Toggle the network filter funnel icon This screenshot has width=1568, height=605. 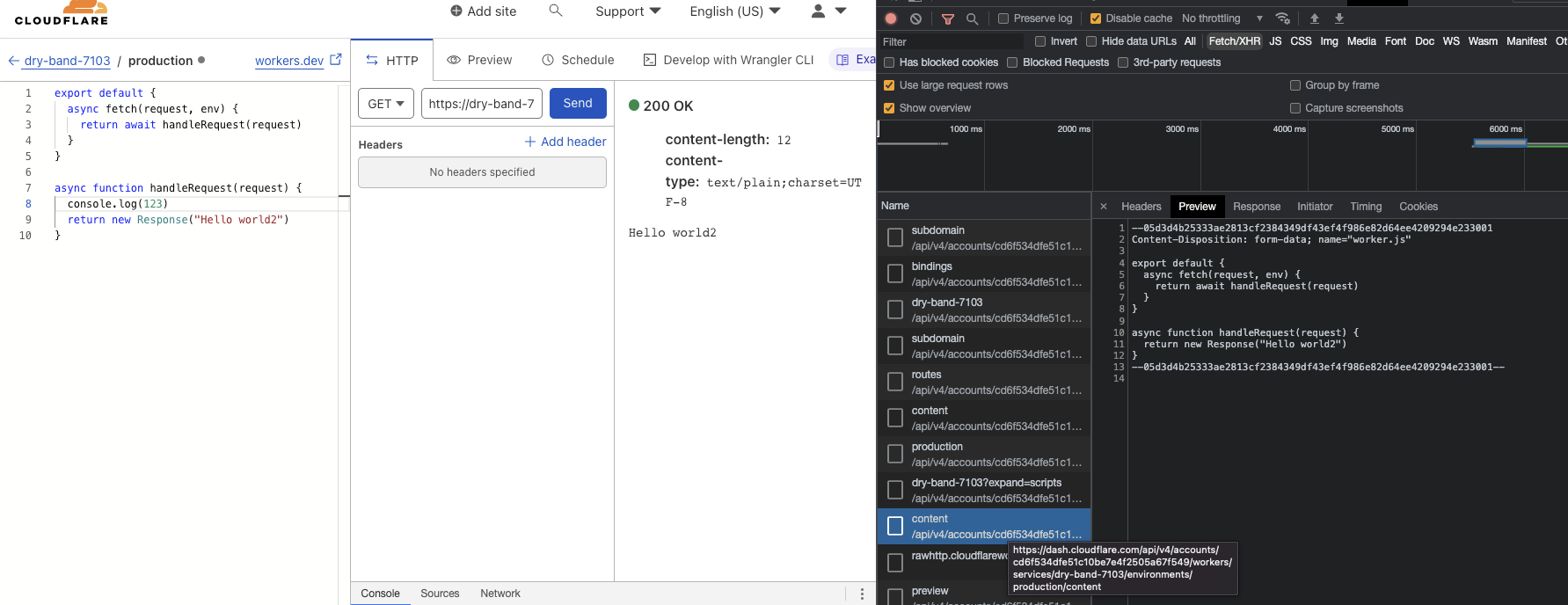(x=948, y=18)
